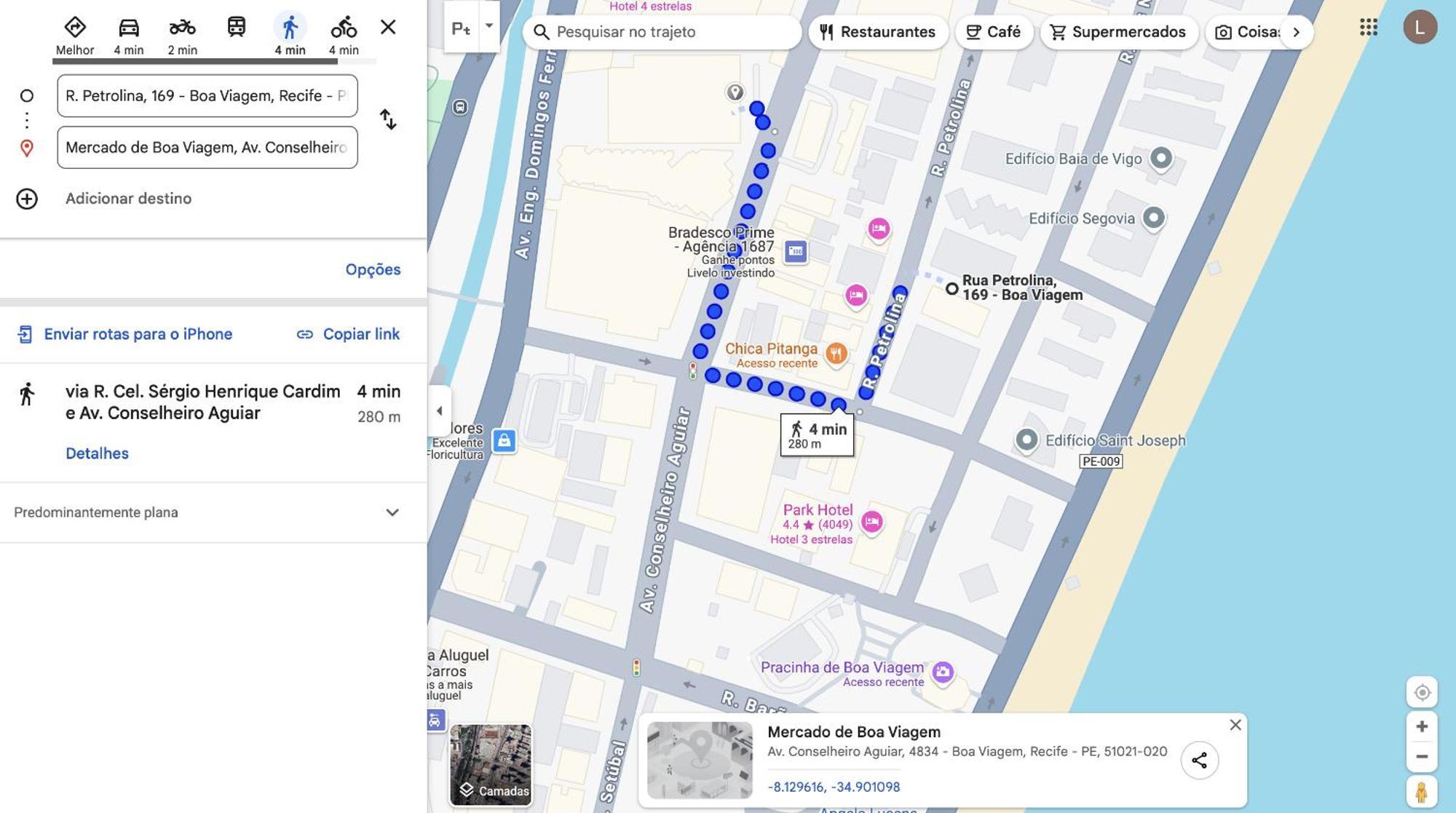Copy the route link

tap(348, 334)
